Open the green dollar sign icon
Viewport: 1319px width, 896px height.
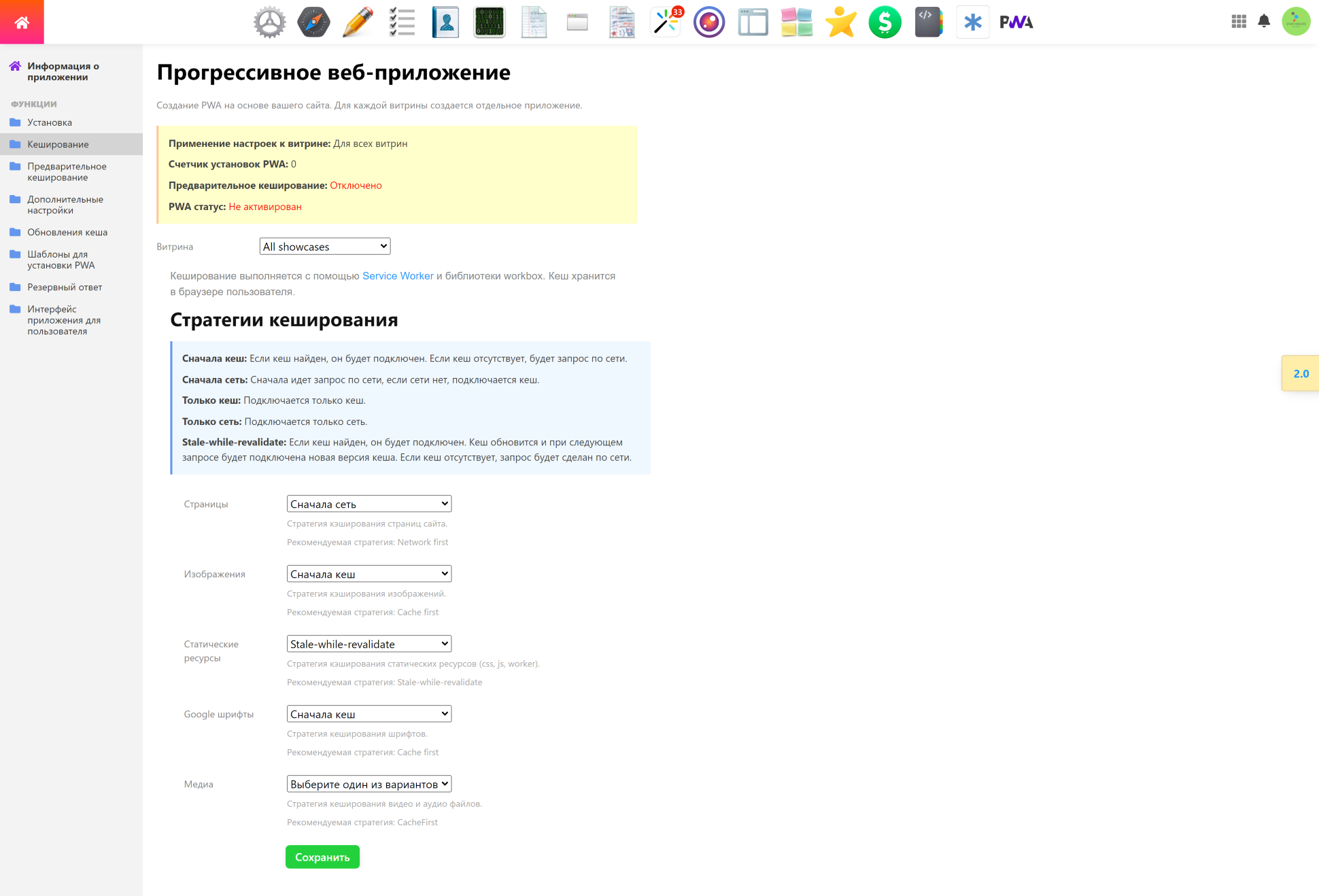click(x=885, y=22)
